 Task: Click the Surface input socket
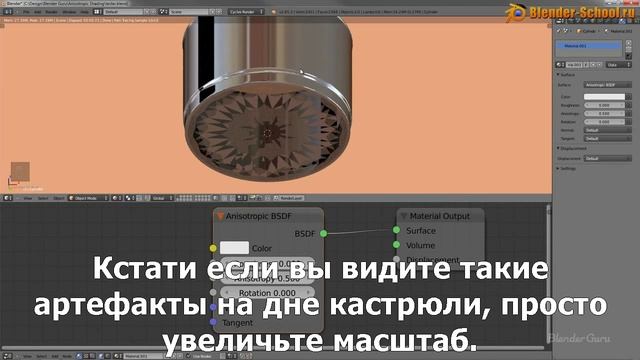tap(396, 230)
